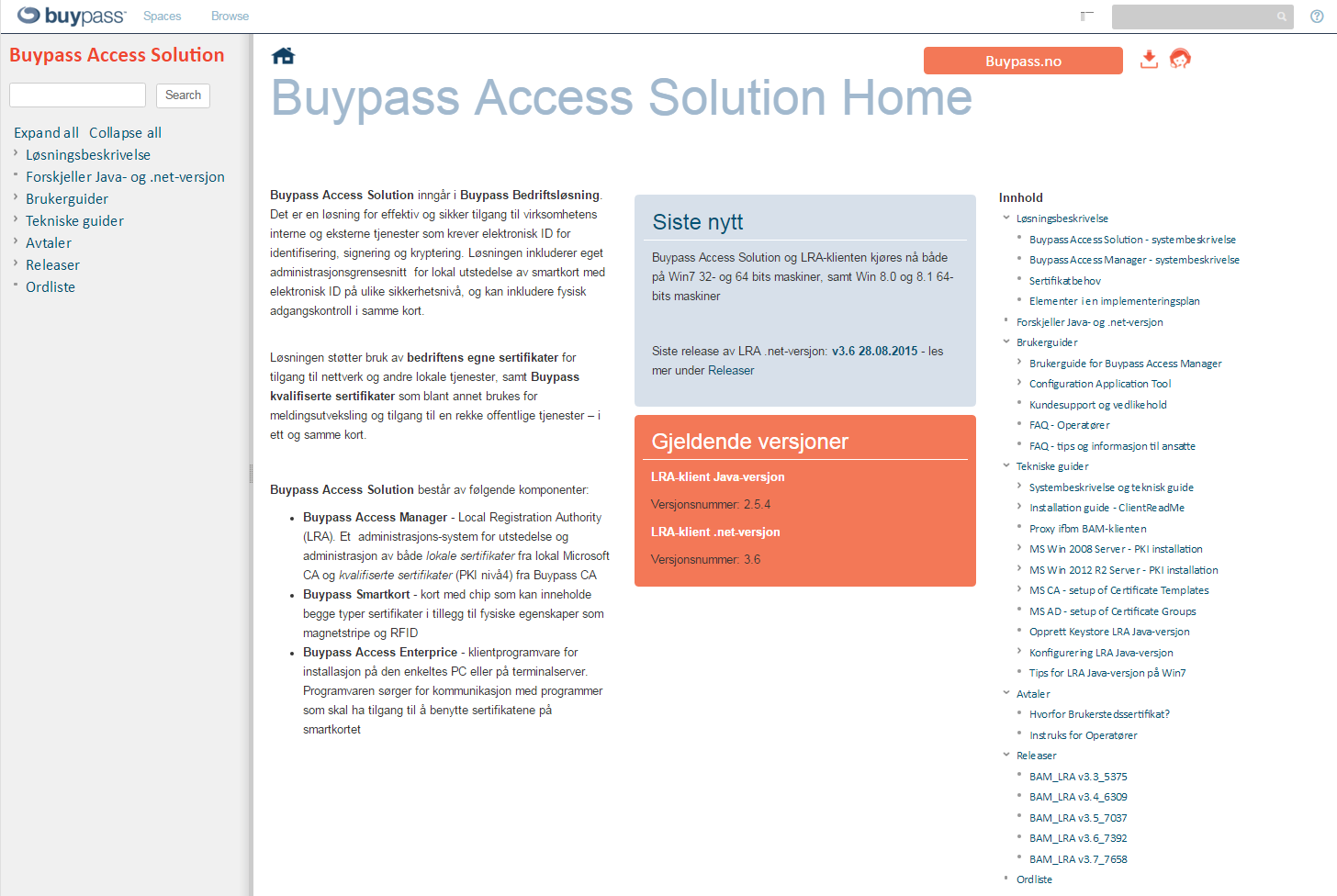Click Collapse all in sidebar

click(x=125, y=133)
